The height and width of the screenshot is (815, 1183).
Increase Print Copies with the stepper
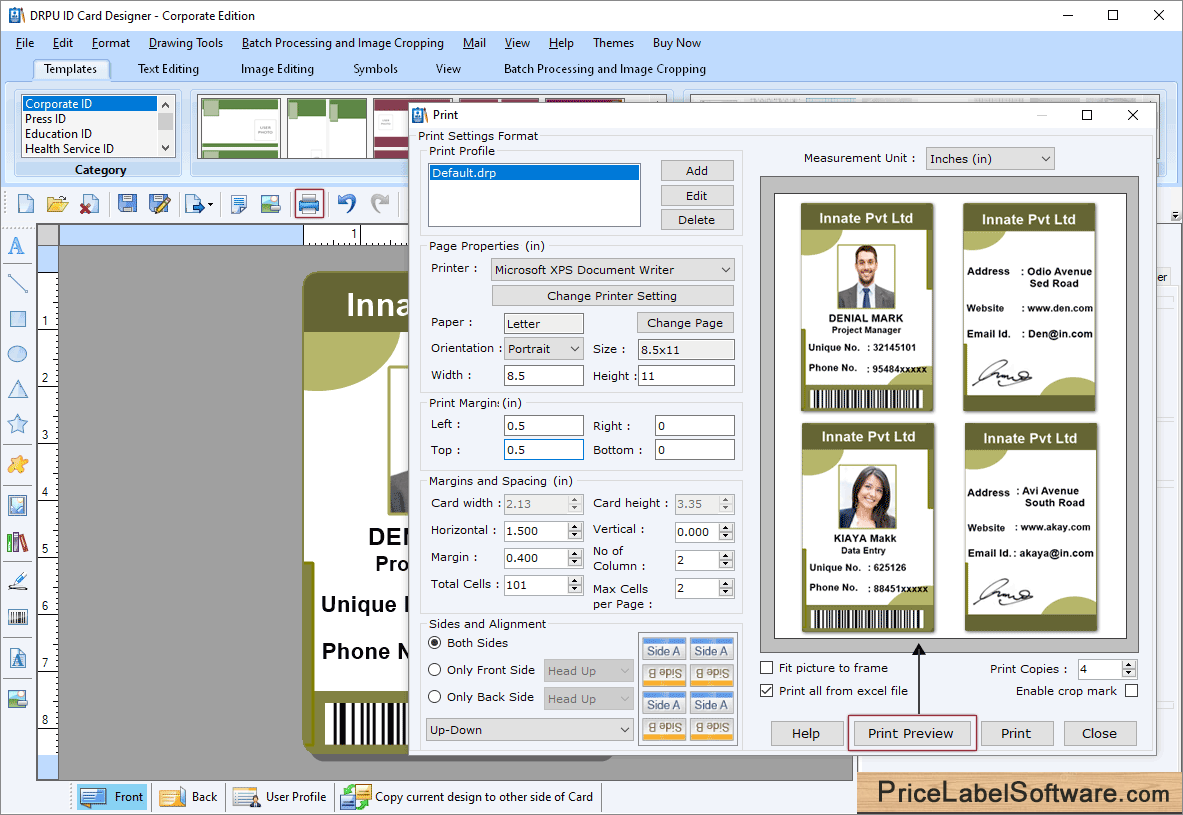tap(1129, 664)
